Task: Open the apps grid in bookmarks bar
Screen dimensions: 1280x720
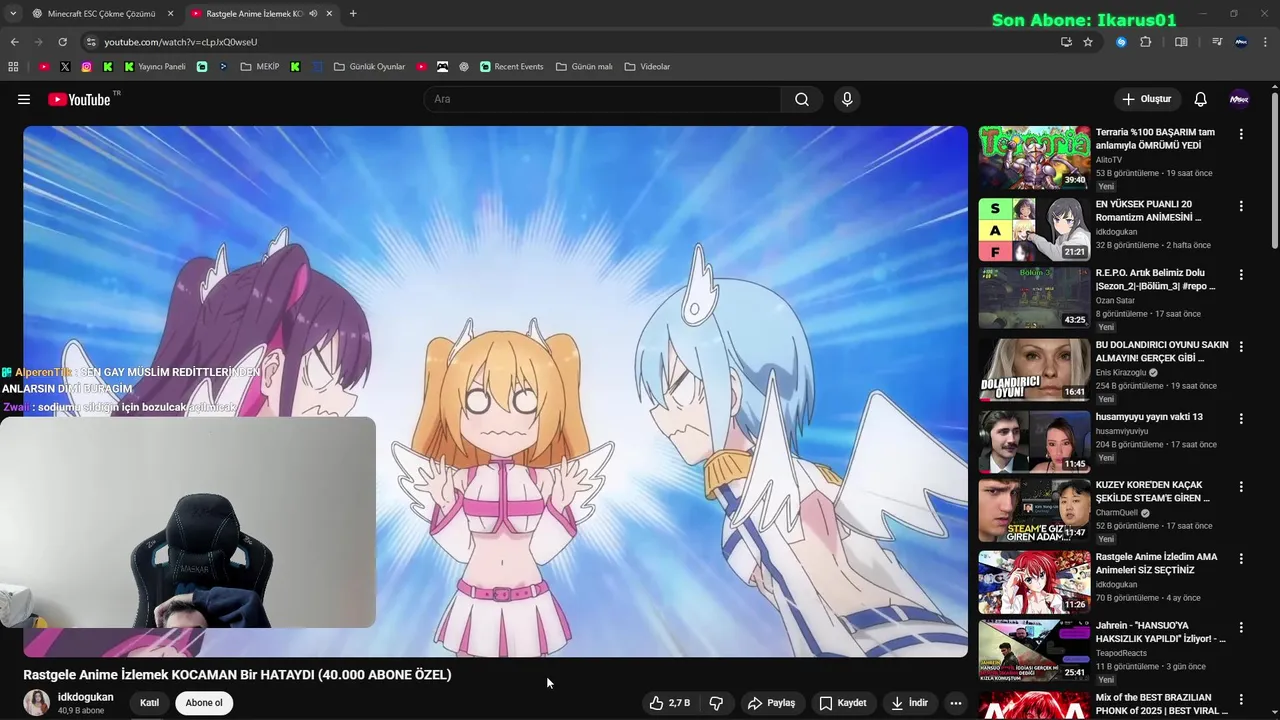Action: pyautogui.click(x=13, y=67)
